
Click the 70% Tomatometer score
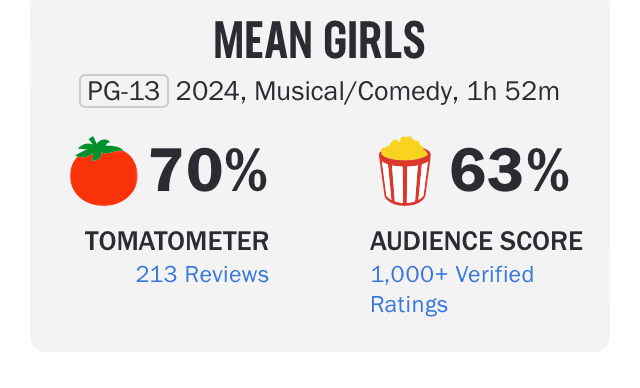point(208,171)
